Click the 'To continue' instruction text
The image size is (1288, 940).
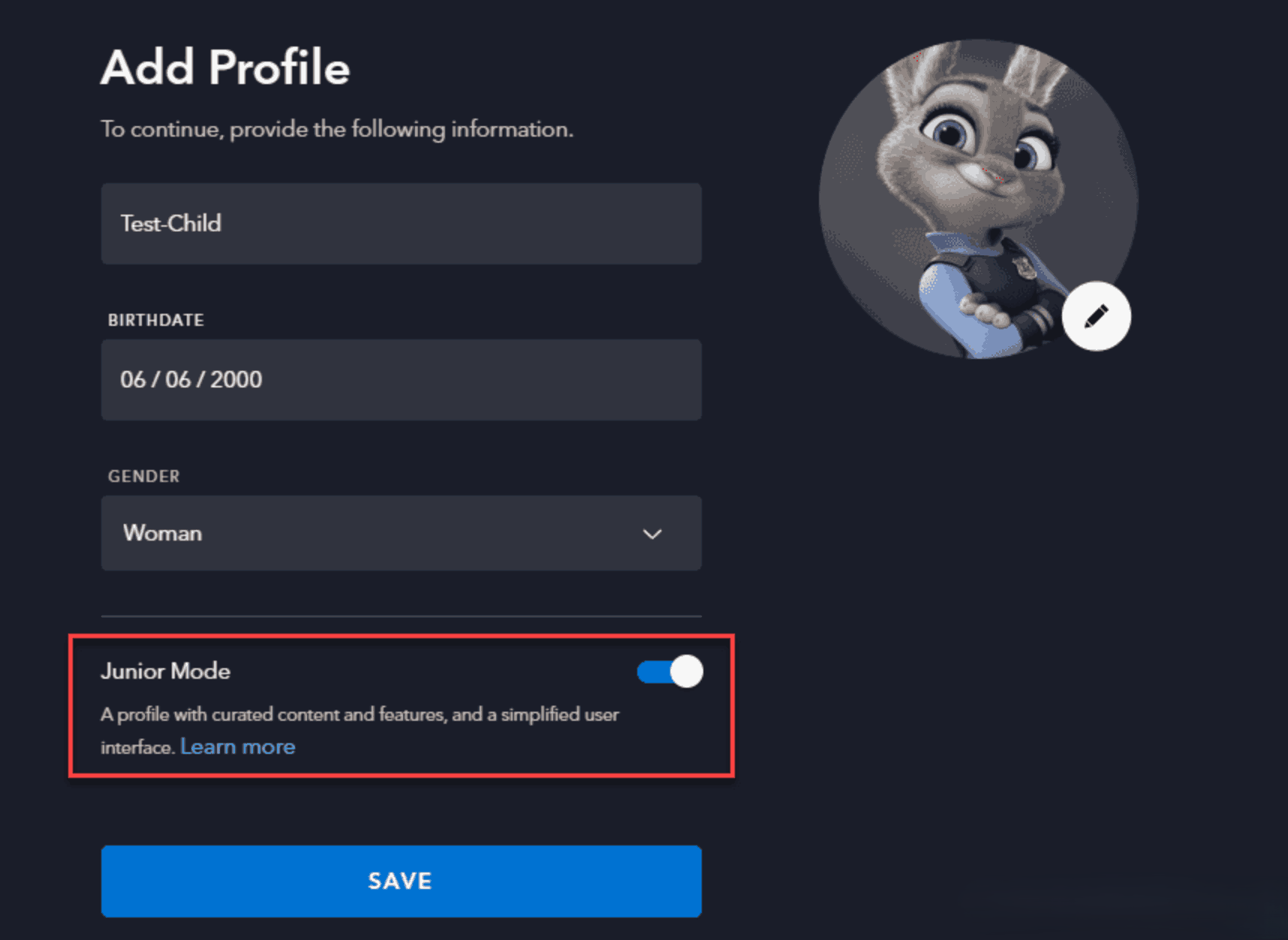[337, 129]
